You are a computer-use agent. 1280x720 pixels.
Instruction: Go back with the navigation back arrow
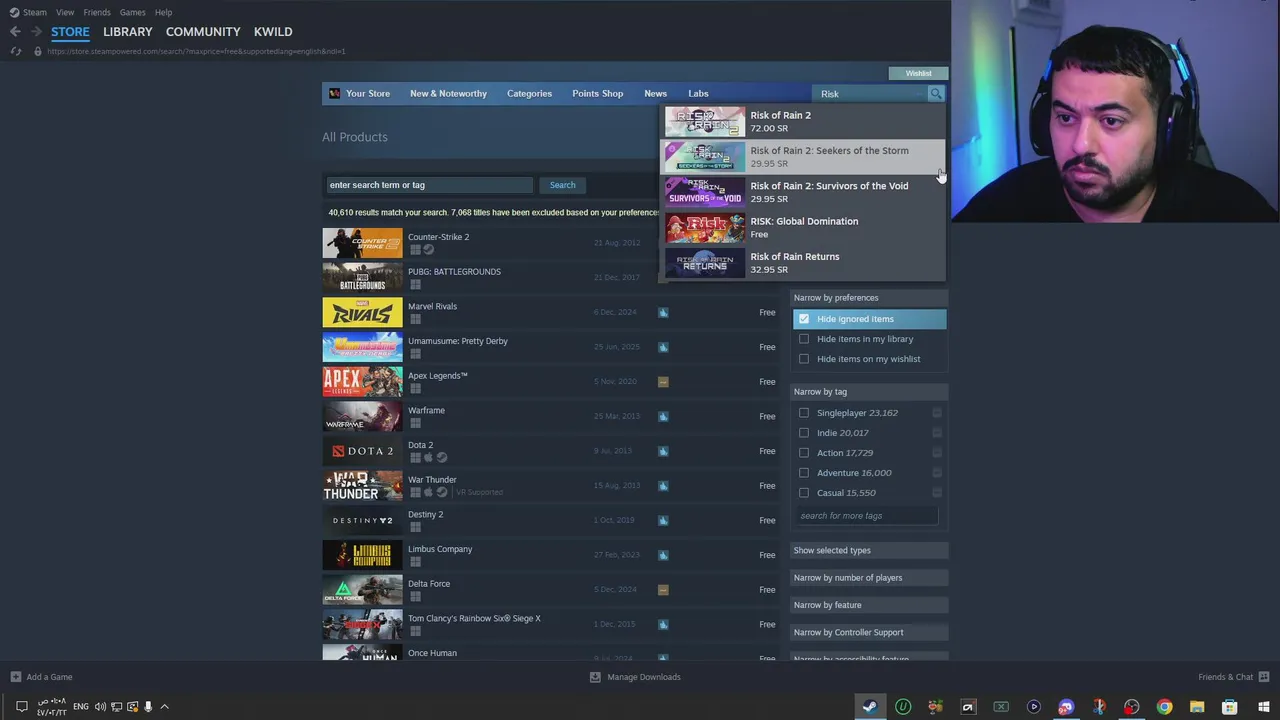tap(15, 32)
